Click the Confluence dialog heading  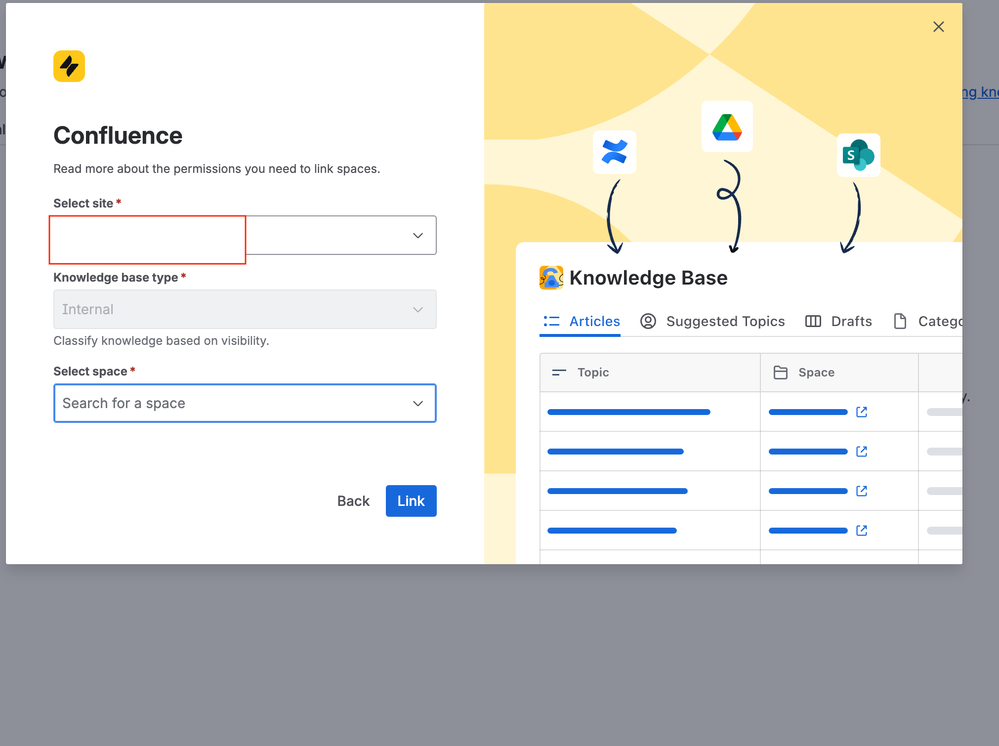(118, 136)
